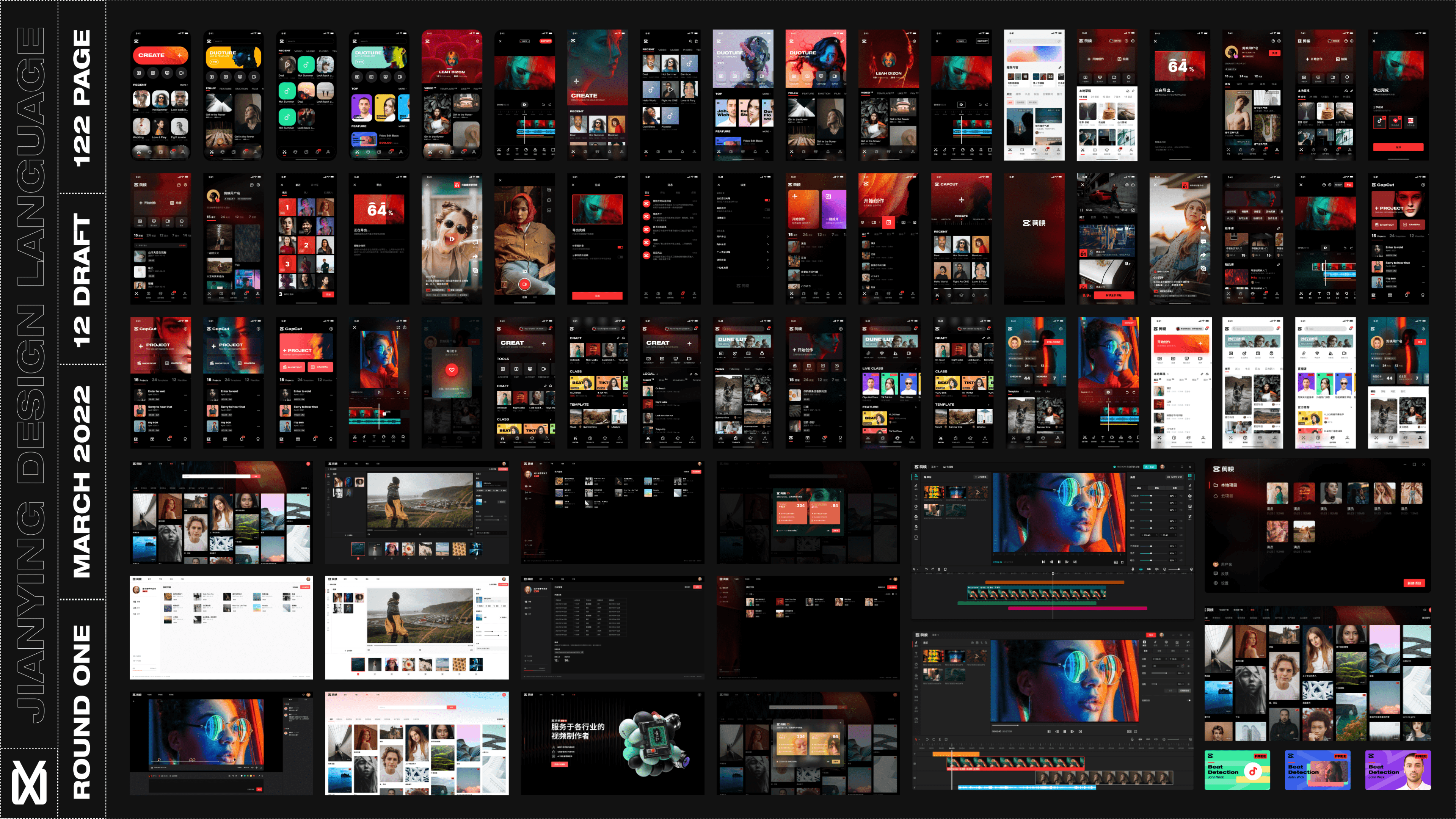The image size is (1456, 819).
Task: Tap the gear settings icon on Leah Dizon profile
Action: tap(478, 41)
